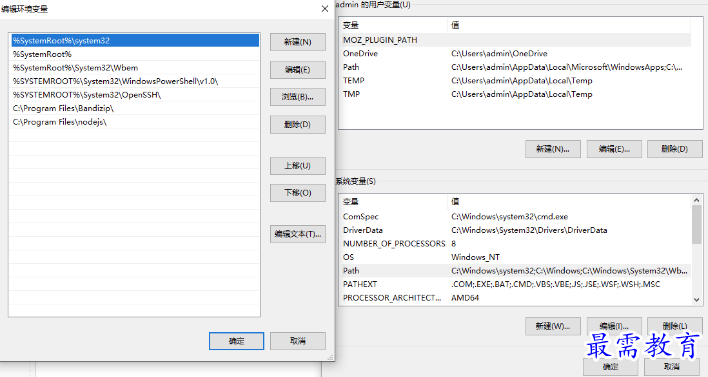Select user Path variable row

[x=516, y=67]
